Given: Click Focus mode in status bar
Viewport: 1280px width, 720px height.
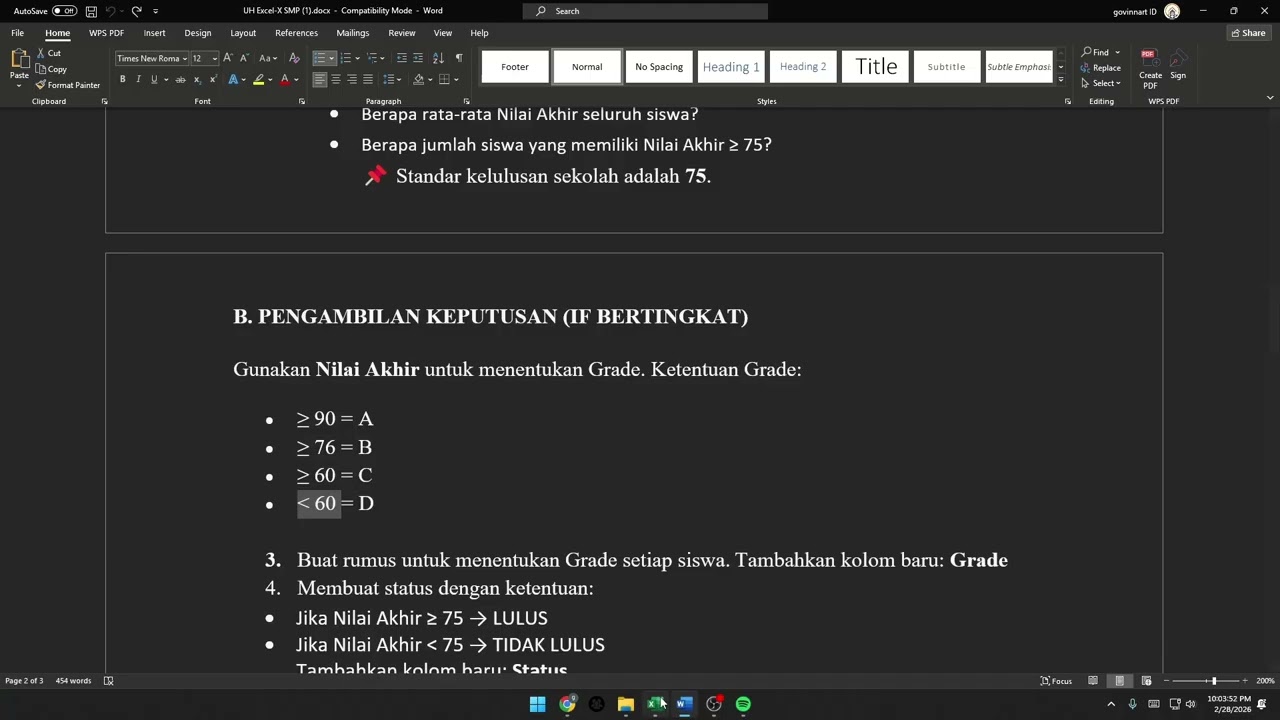Looking at the screenshot, I should coord(1056,681).
